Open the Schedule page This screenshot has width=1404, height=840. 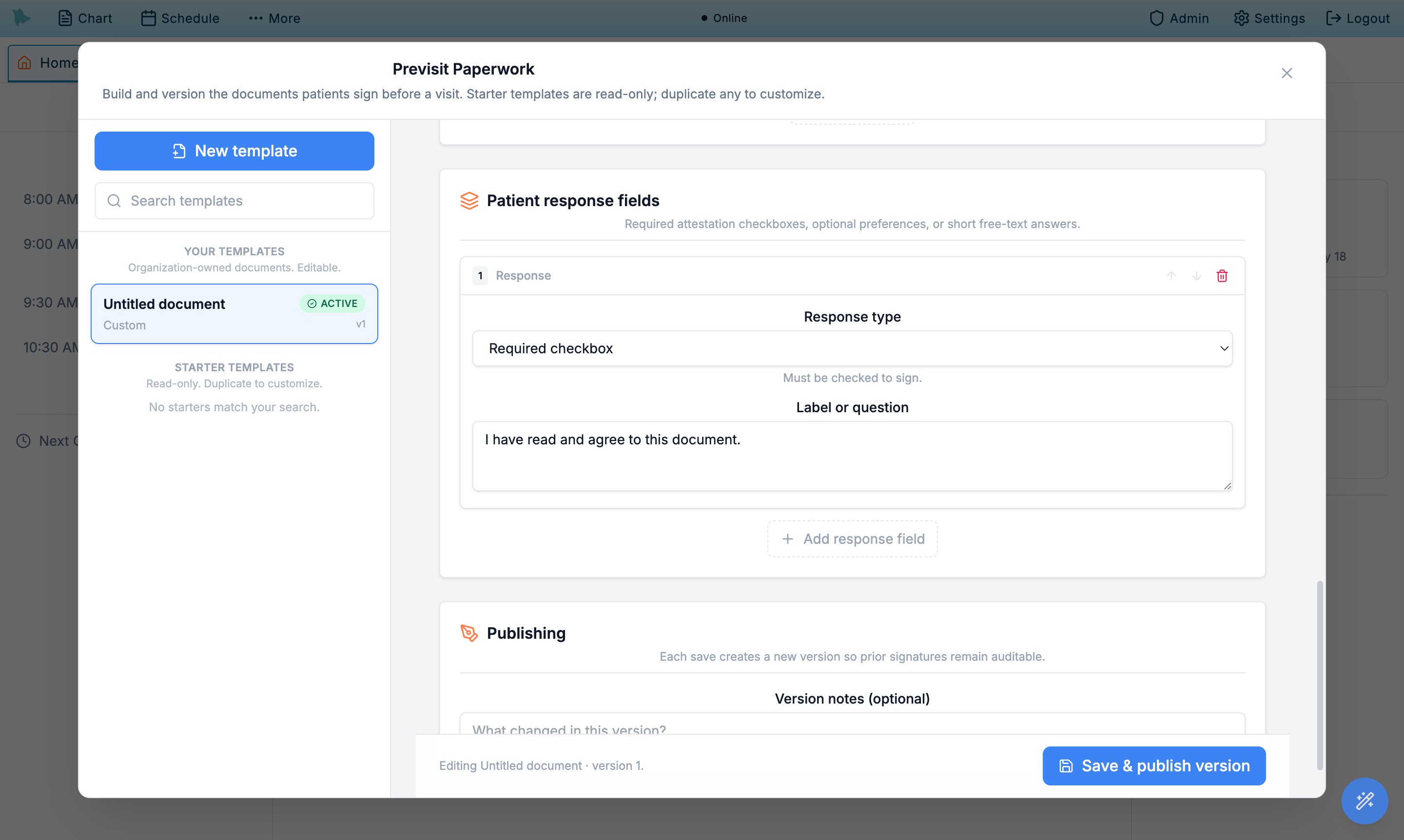pyautogui.click(x=180, y=18)
